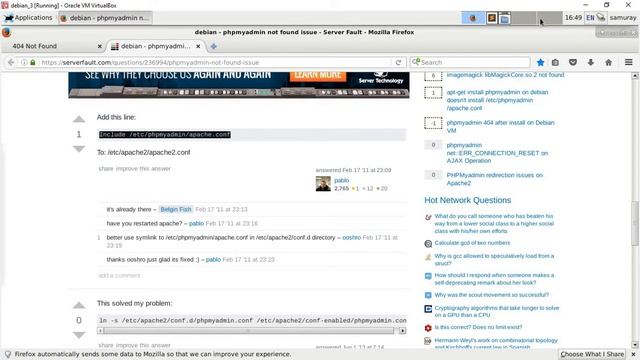640x360 pixels.
Task: Upvote the 'This solved my problem' answer
Action: pyautogui.click(x=79, y=305)
